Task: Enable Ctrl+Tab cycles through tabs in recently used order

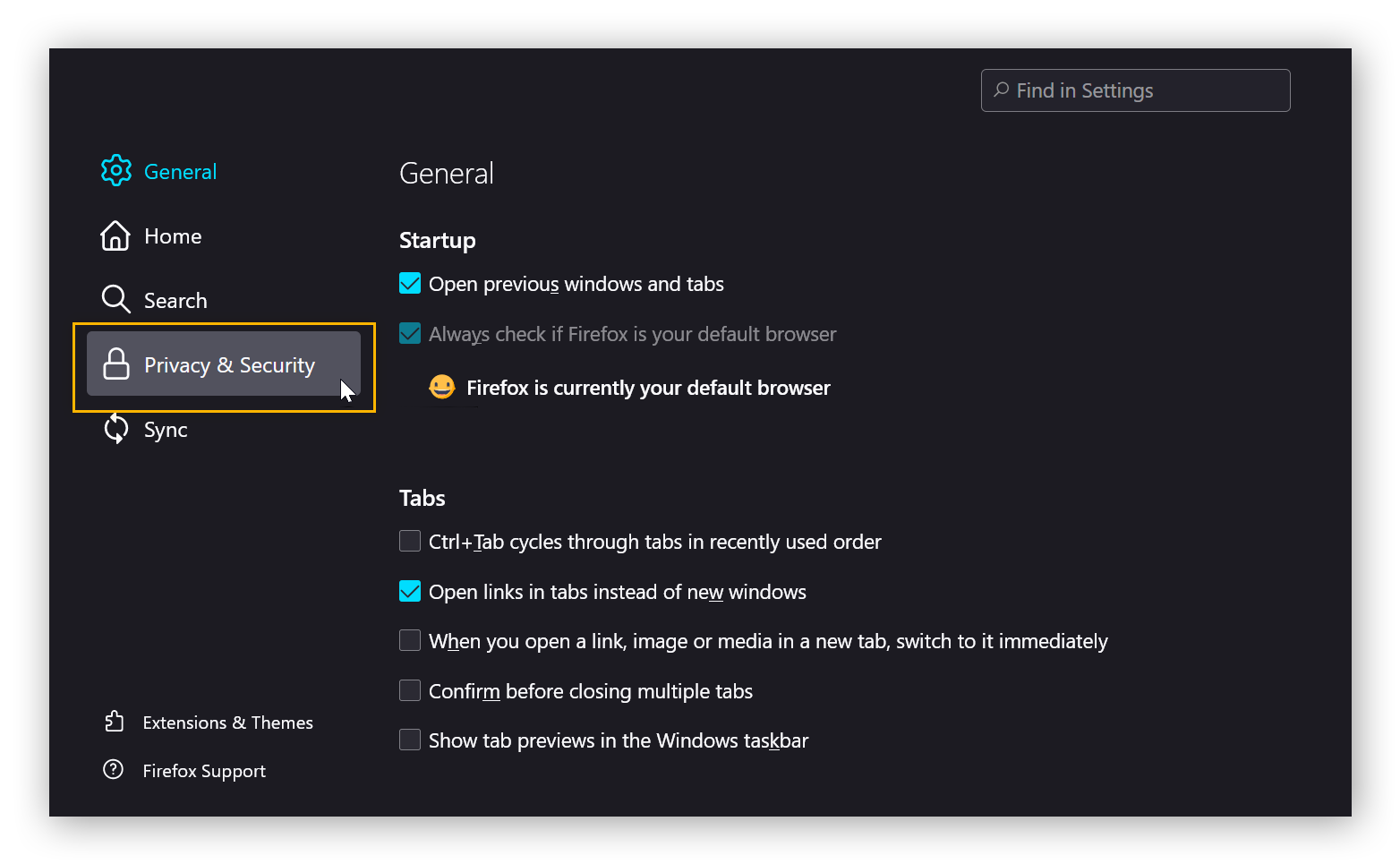Action: pos(409,541)
